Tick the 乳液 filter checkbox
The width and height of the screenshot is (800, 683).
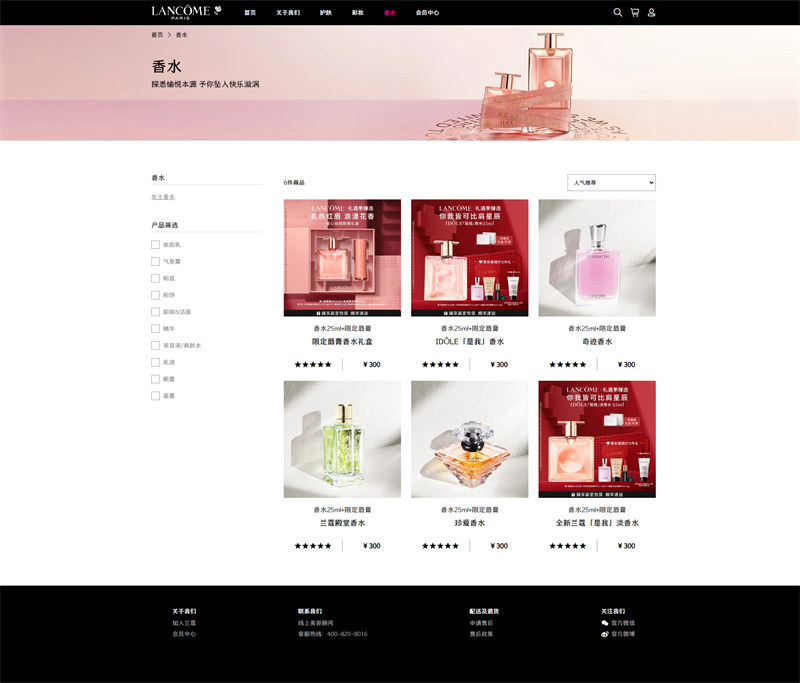[156, 362]
